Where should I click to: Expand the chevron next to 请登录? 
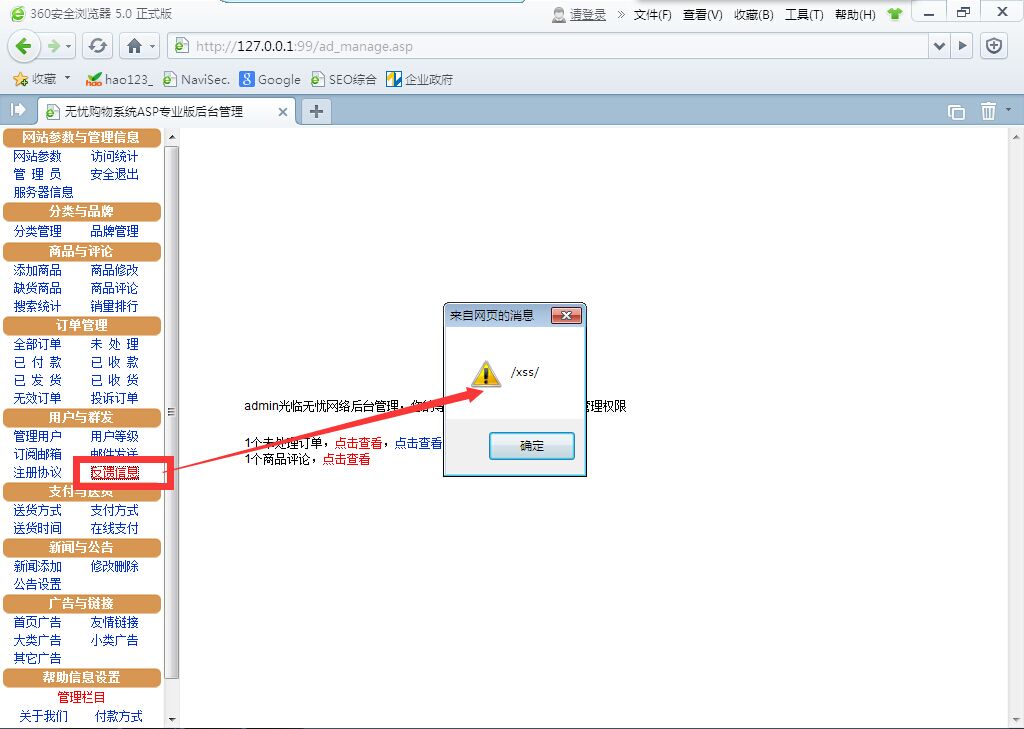[x=621, y=14]
